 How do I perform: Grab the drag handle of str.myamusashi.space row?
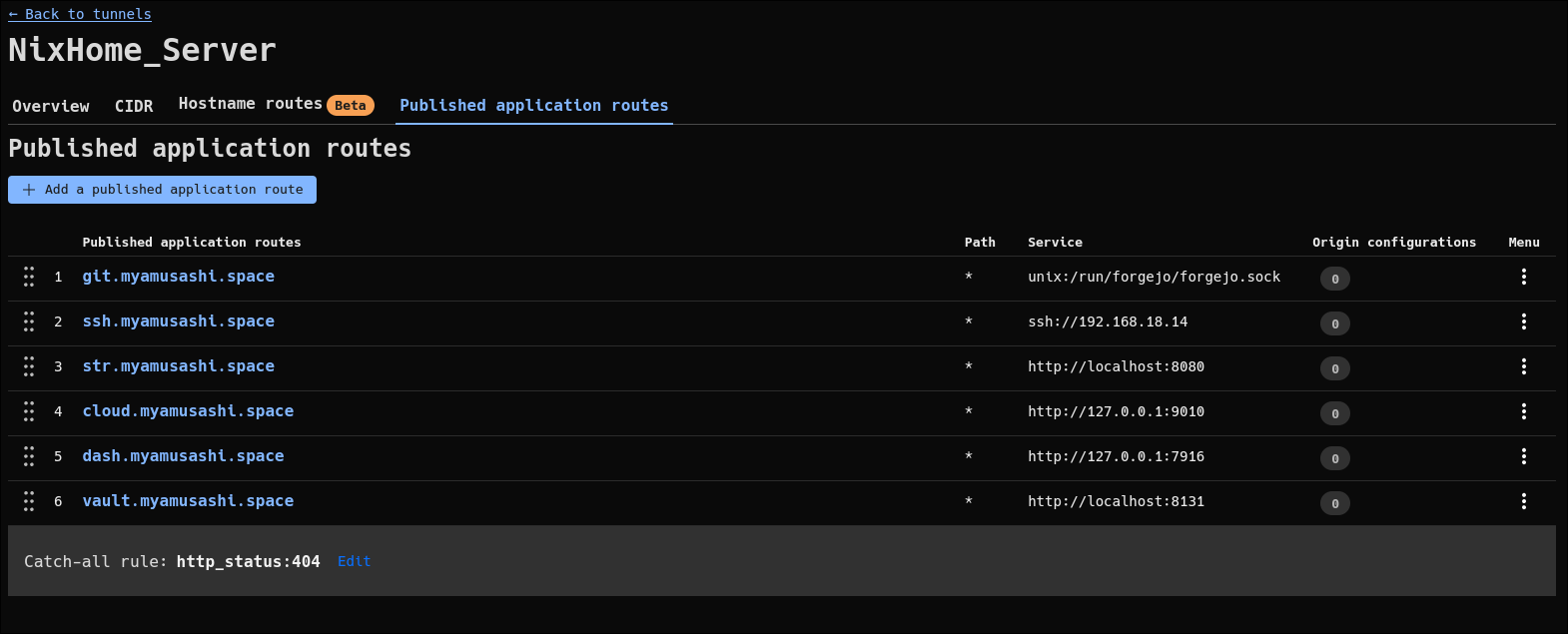point(29,366)
